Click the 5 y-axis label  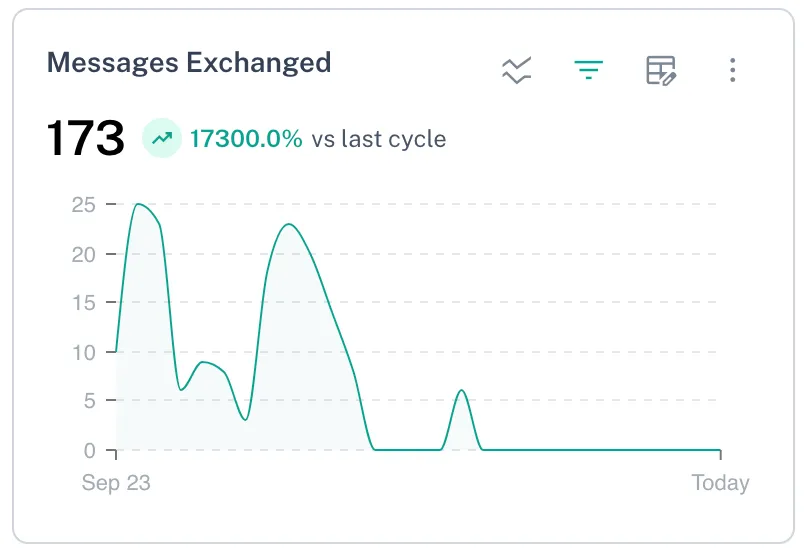tap(88, 401)
